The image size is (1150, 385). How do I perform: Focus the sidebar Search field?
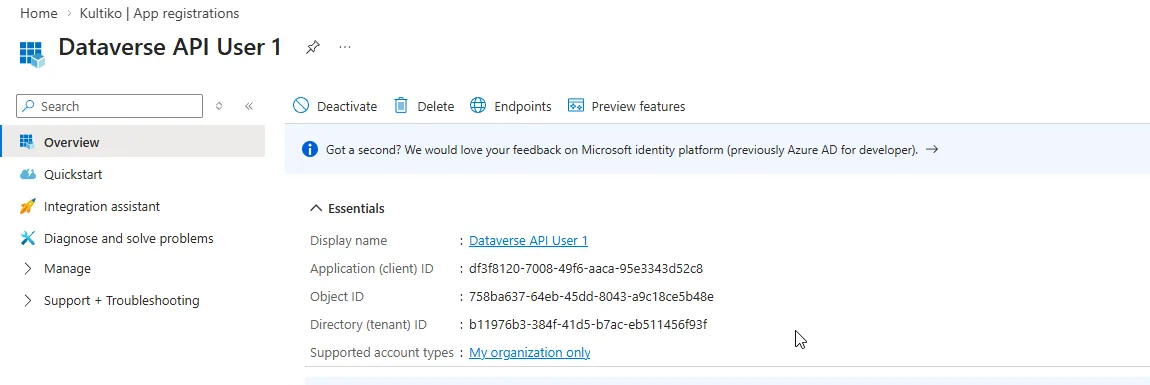click(109, 106)
